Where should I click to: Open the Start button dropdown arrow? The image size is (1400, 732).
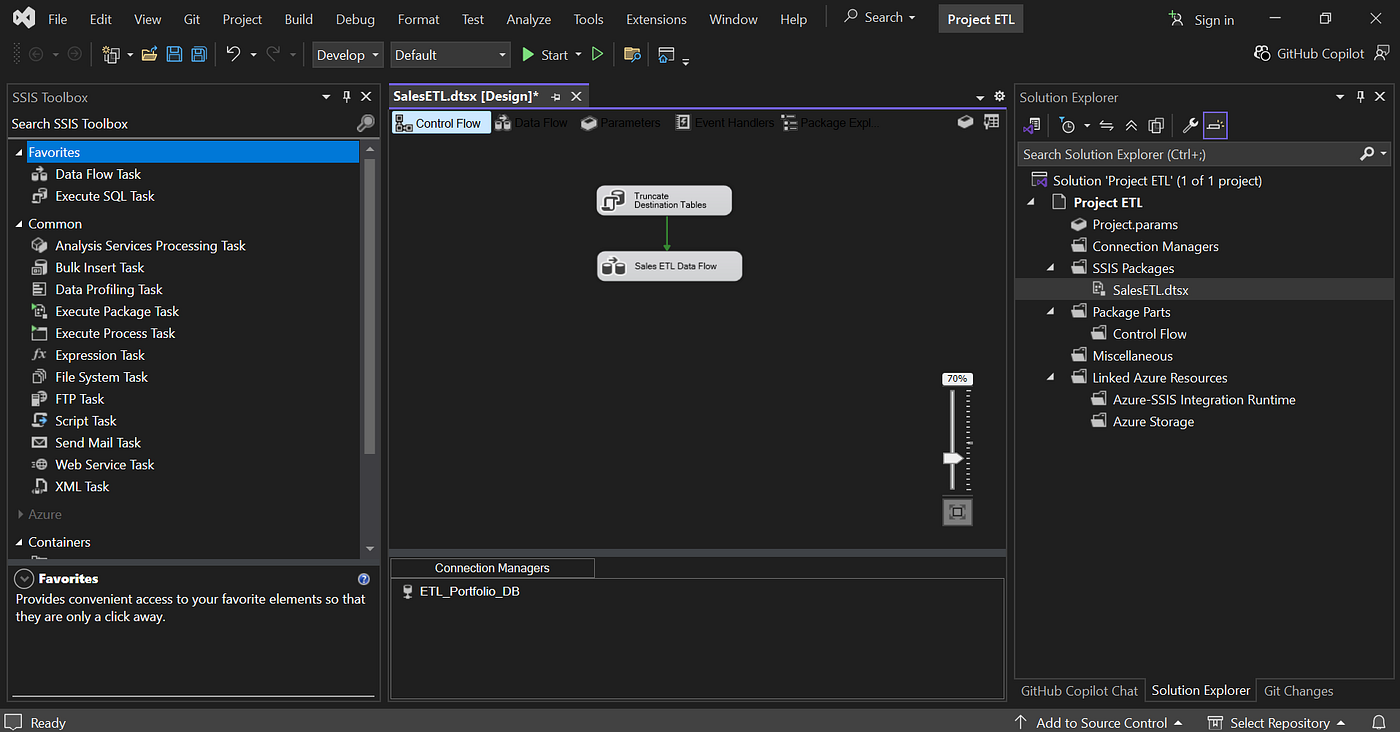pos(578,55)
